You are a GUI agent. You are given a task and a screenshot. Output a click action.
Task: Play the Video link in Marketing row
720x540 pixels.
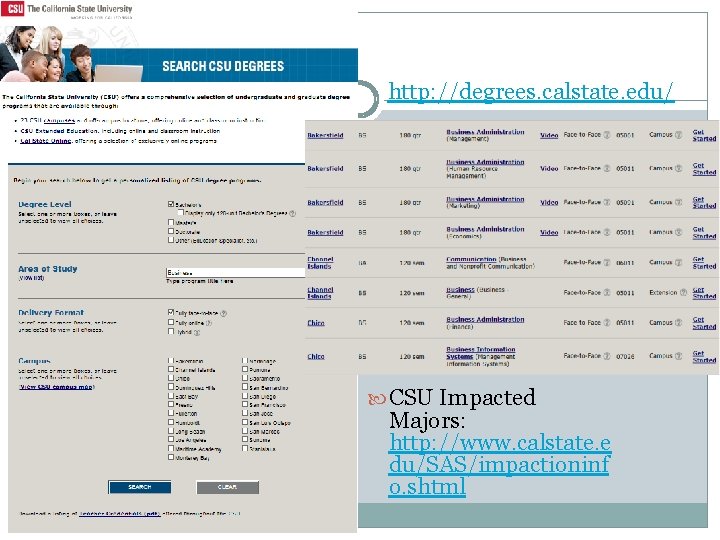click(549, 202)
